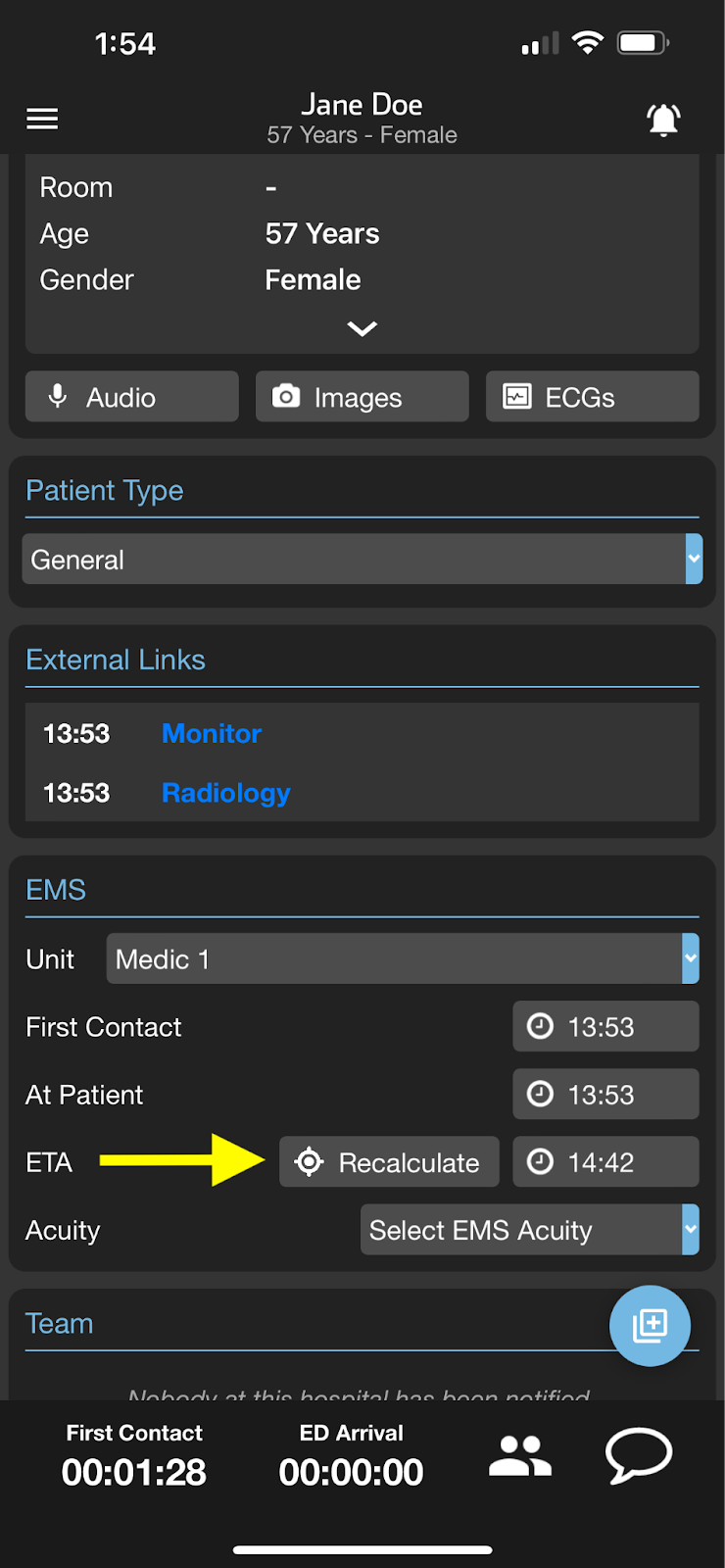Screen dimensions: 725x1568
Task: Click the Recalculate ETA button
Action: click(x=390, y=1161)
